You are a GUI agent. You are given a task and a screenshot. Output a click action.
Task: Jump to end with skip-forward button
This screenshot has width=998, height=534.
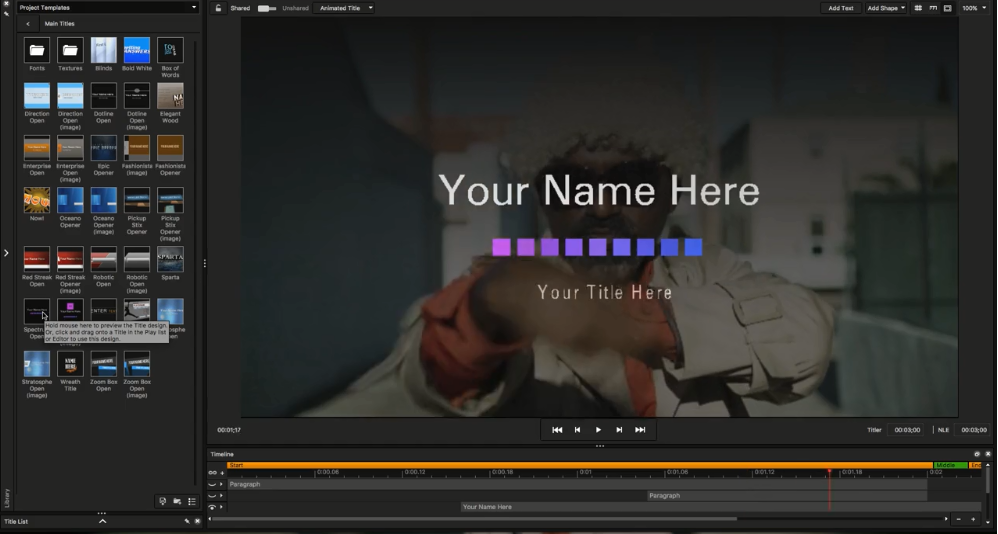coord(640,430)
